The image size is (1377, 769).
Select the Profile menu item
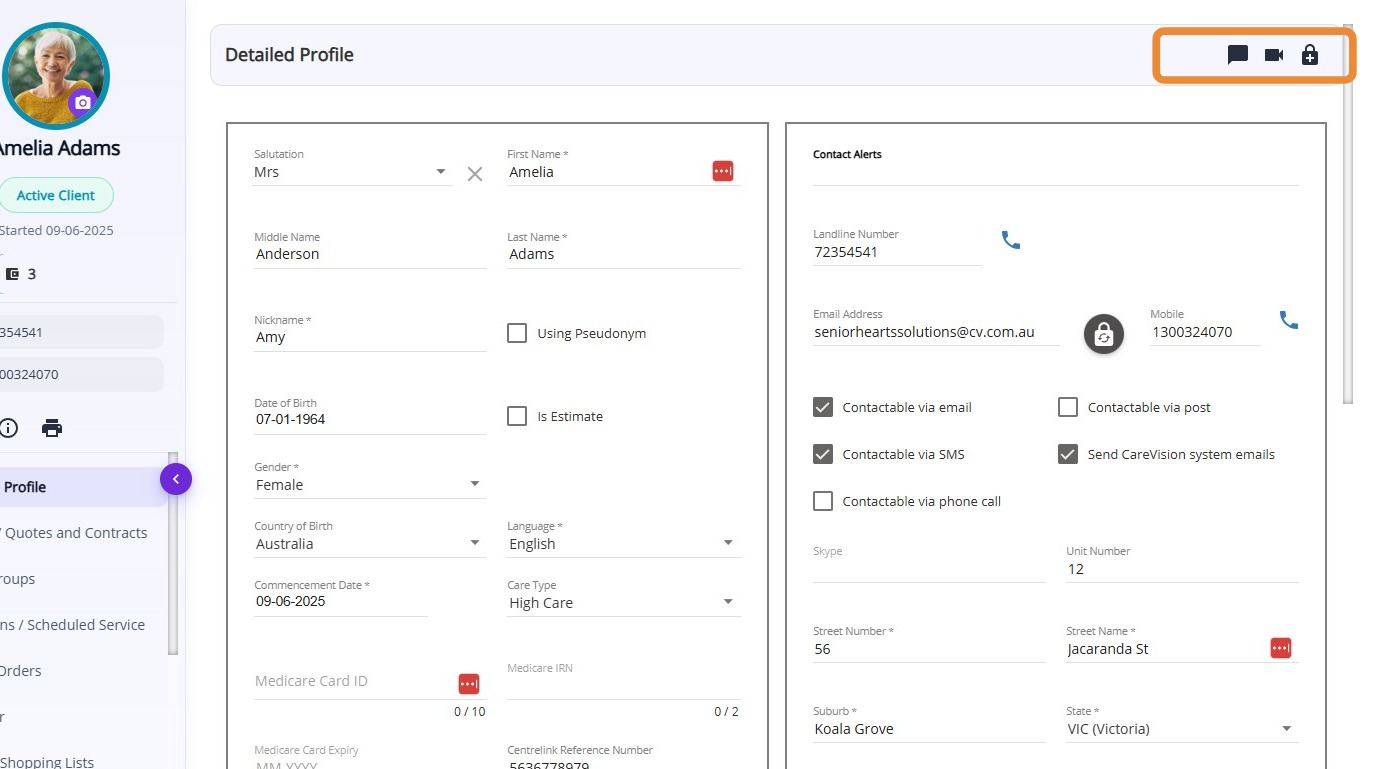pos(26,487)
